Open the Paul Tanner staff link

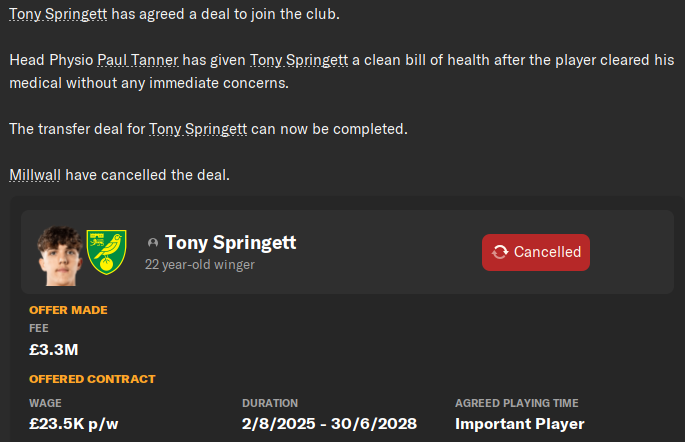(x=140, y=61)
